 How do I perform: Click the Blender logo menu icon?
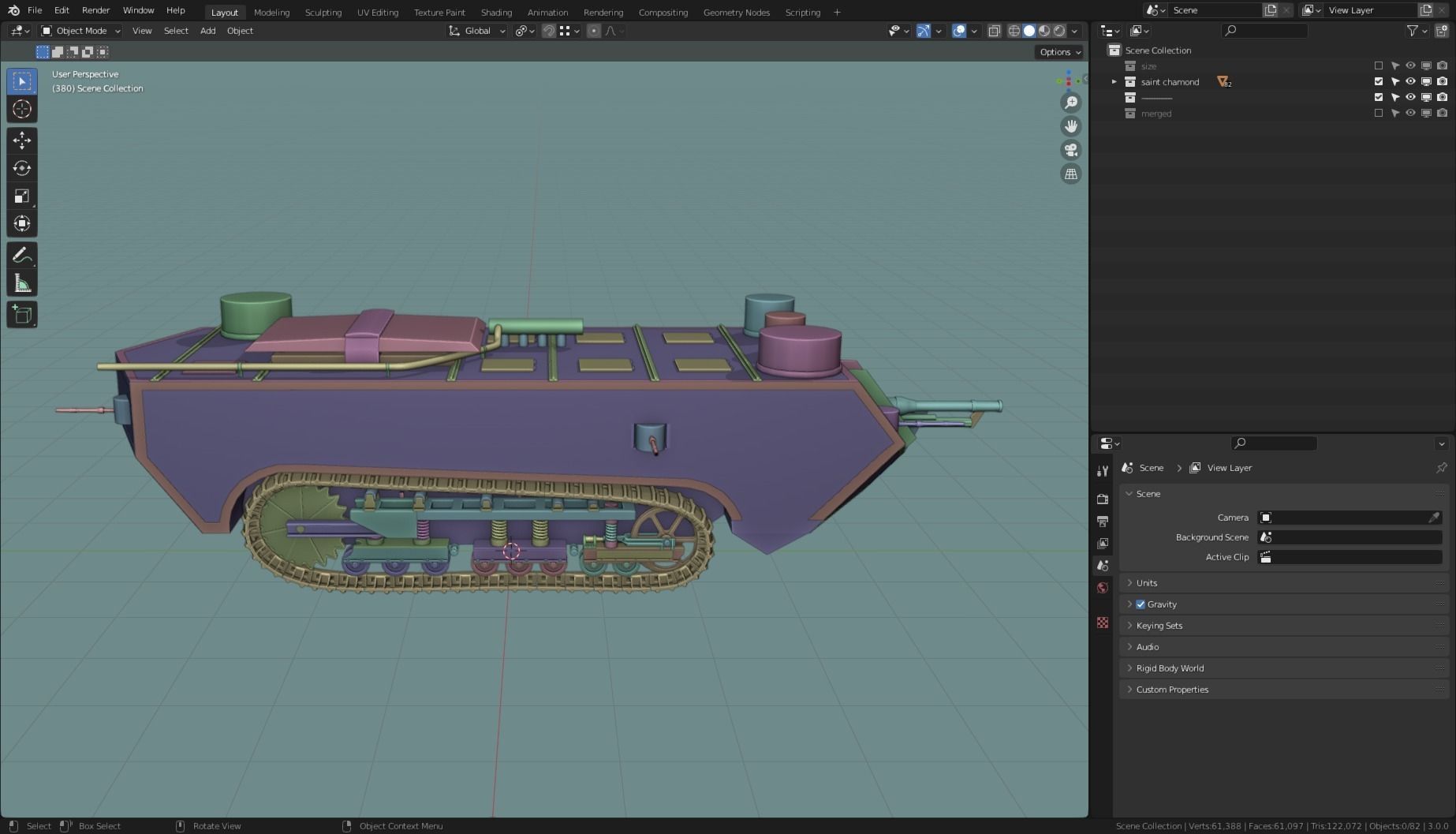pyautogui.click(x=13, y=10)
